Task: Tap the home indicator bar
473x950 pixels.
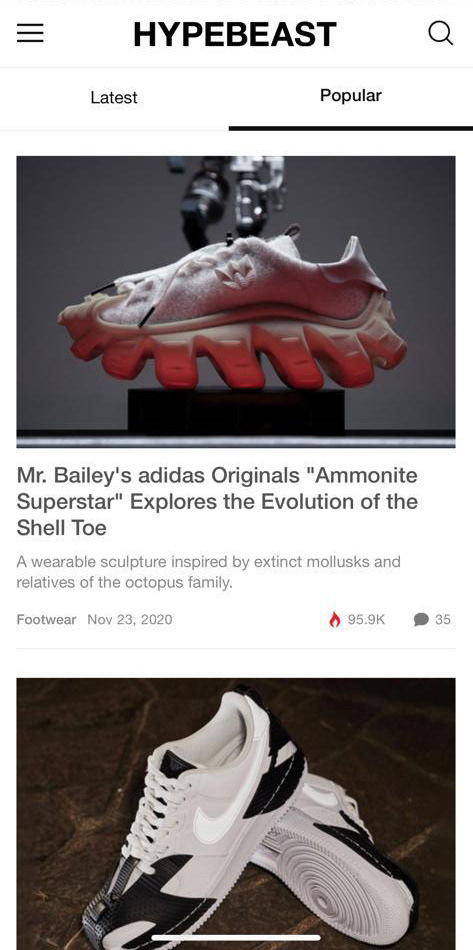Action: (x=236, y=938)
